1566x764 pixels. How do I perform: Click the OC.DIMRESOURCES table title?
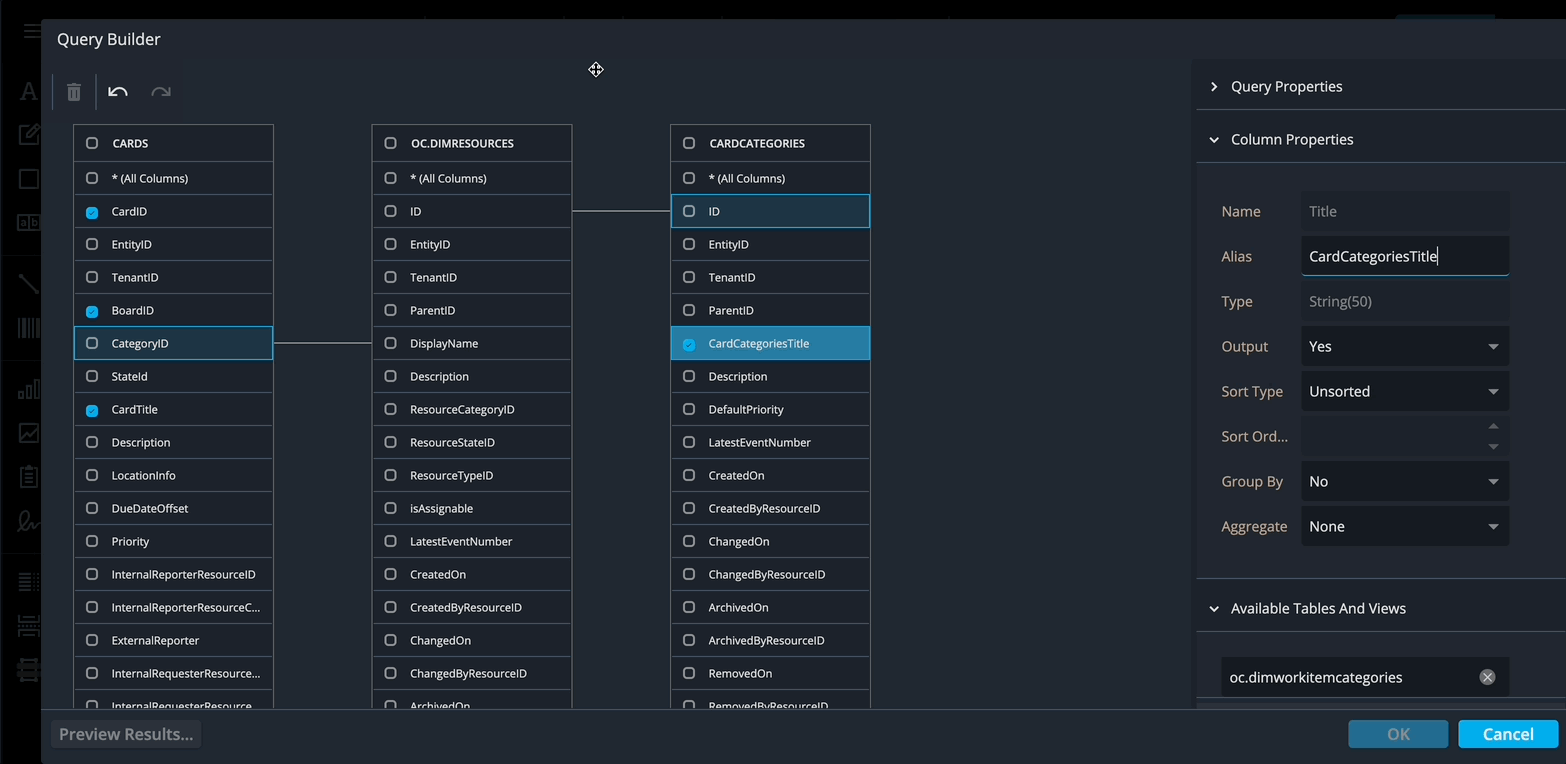pos(462,143)
